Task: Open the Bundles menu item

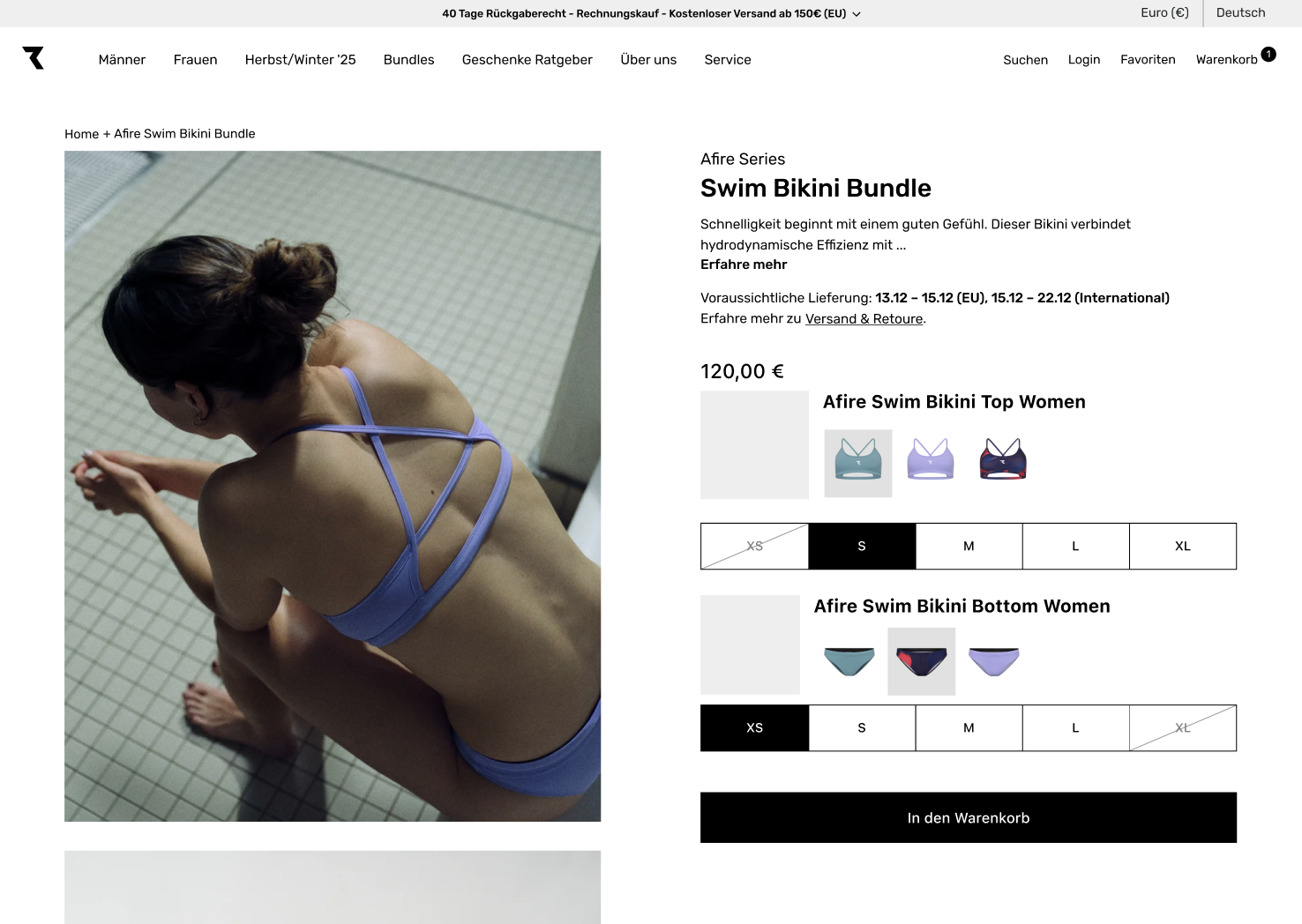Action: [x=408, y=60]
